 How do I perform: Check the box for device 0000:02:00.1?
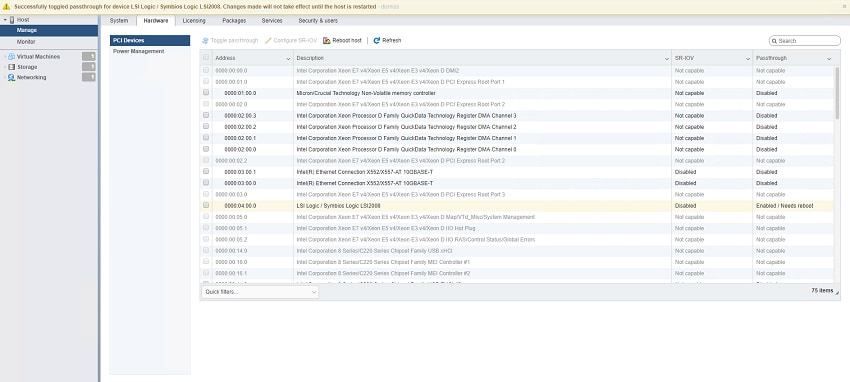pos(206,138)
